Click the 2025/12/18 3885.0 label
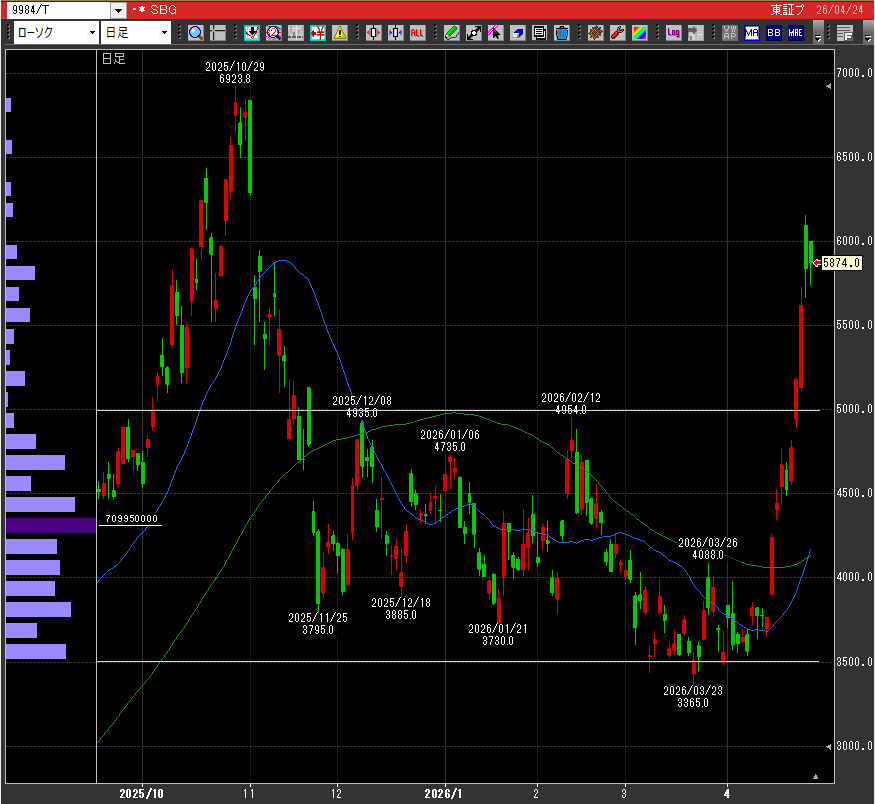Viewport: 875px width, 804px height. pos(401,609)
